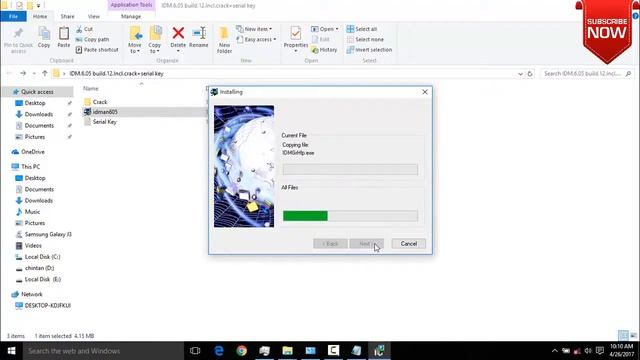Click History in Open group
The image size is (640, 360).
coord(324,50)
